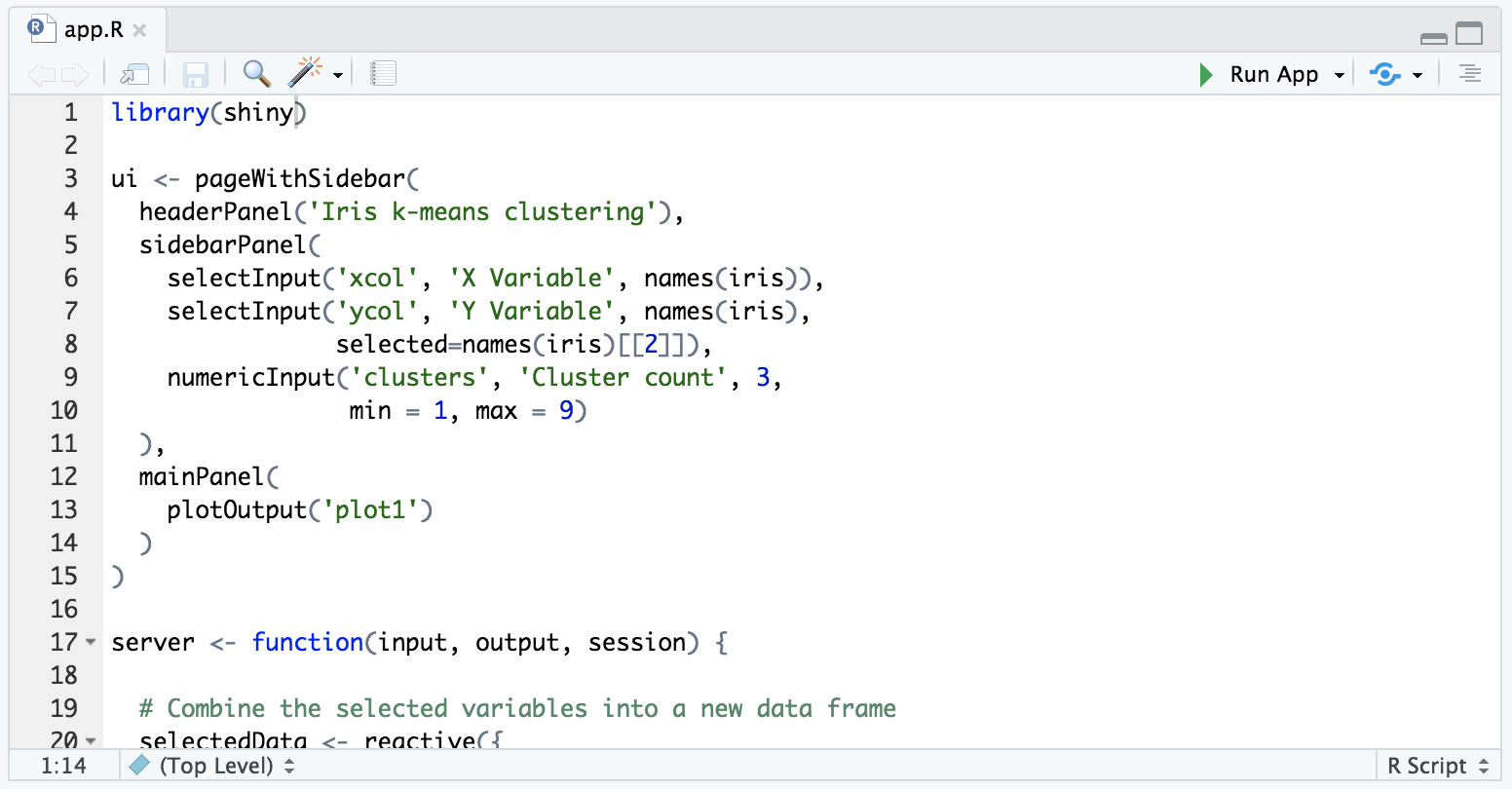The width and height of the screenshot is (1512, 789).
Task: Click the code tools magic wand
Action: 305,73
